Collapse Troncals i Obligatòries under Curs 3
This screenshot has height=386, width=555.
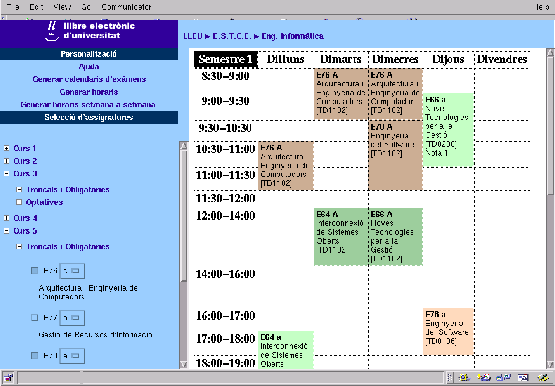click(x=19, y=190)
